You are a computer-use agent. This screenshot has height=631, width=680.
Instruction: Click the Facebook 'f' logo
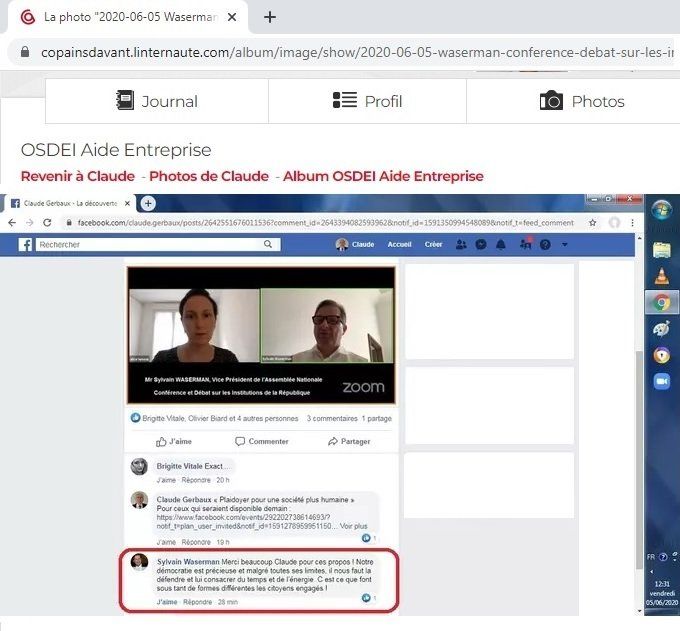[26, 245]
